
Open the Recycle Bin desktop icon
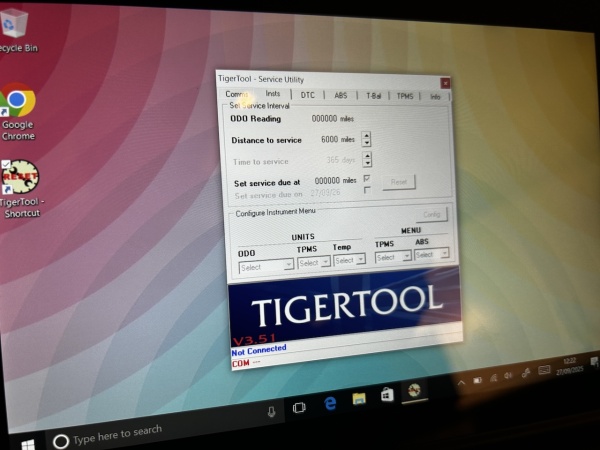[15, 30]
